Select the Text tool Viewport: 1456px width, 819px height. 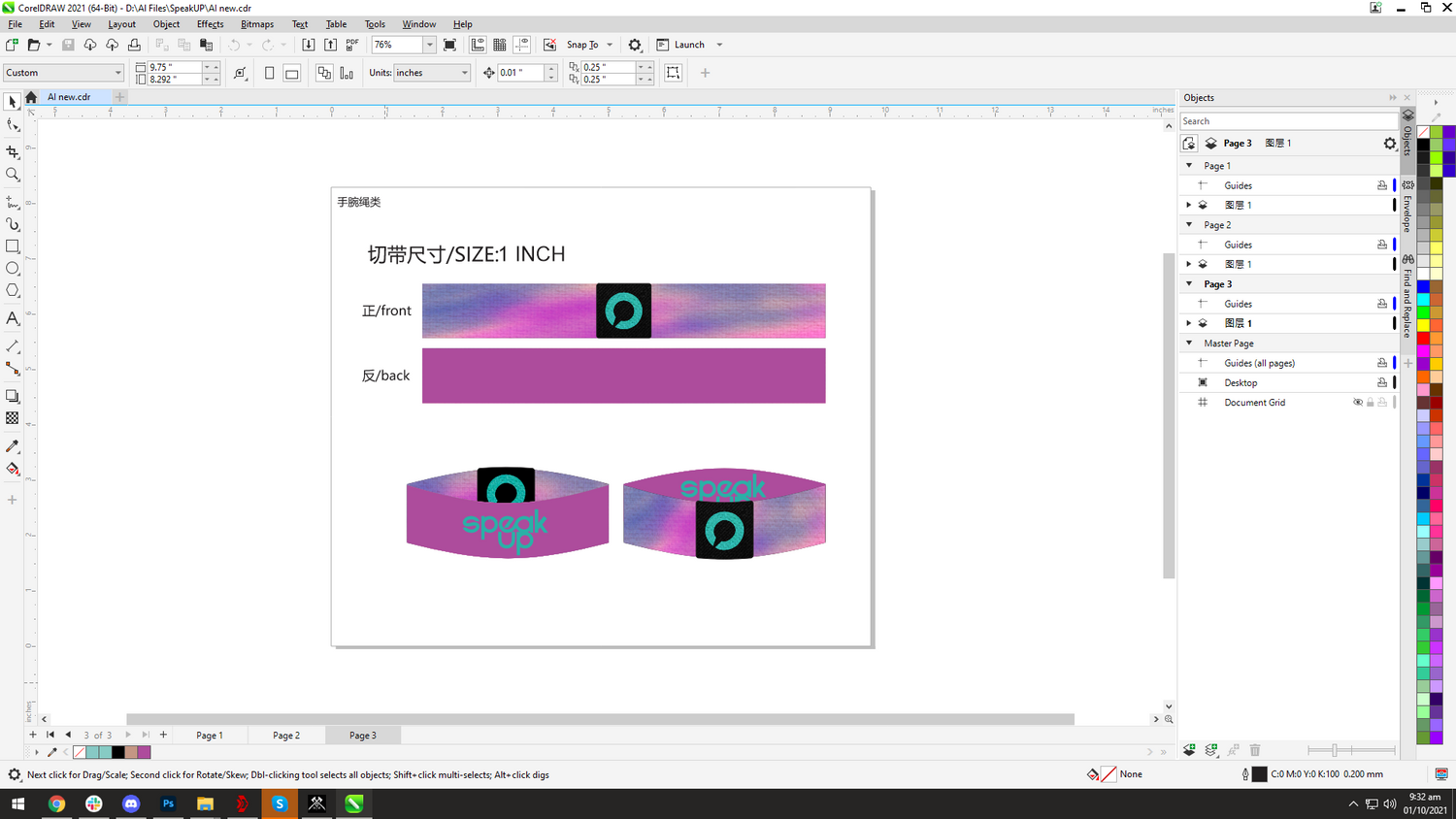[x=13, y=319]
